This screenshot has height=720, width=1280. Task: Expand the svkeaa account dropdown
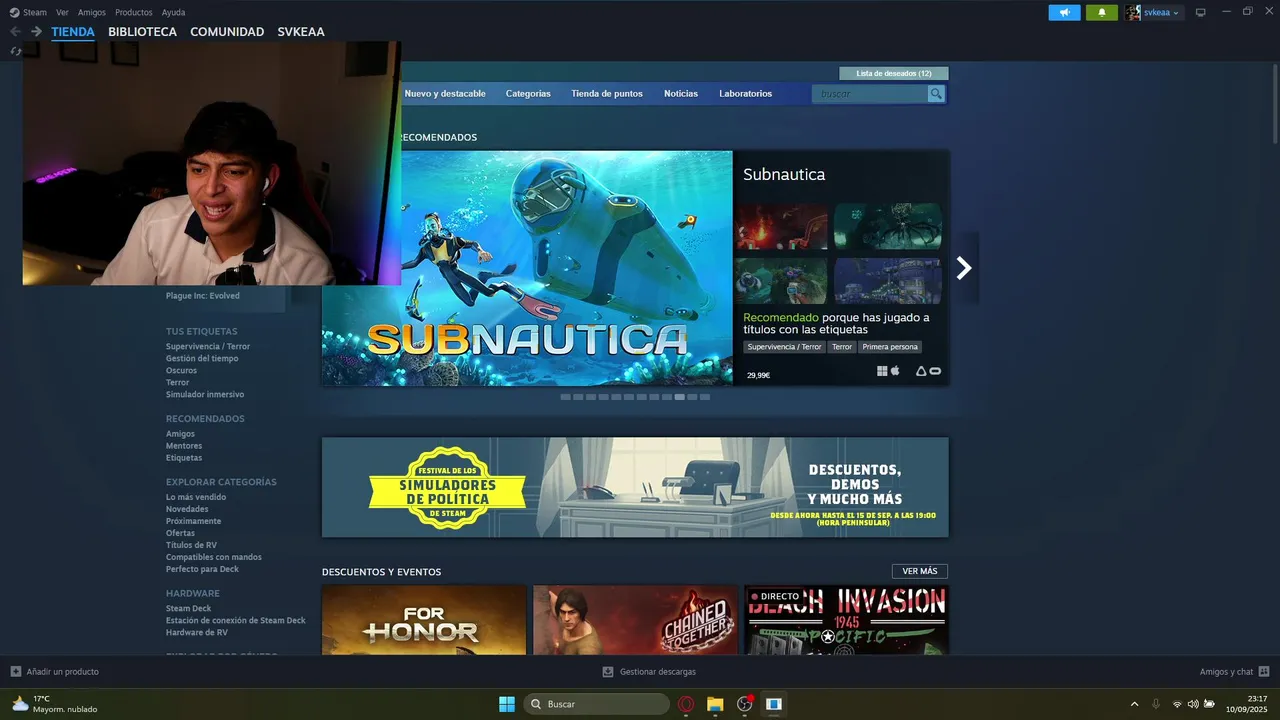click(x=1176, y=13)
